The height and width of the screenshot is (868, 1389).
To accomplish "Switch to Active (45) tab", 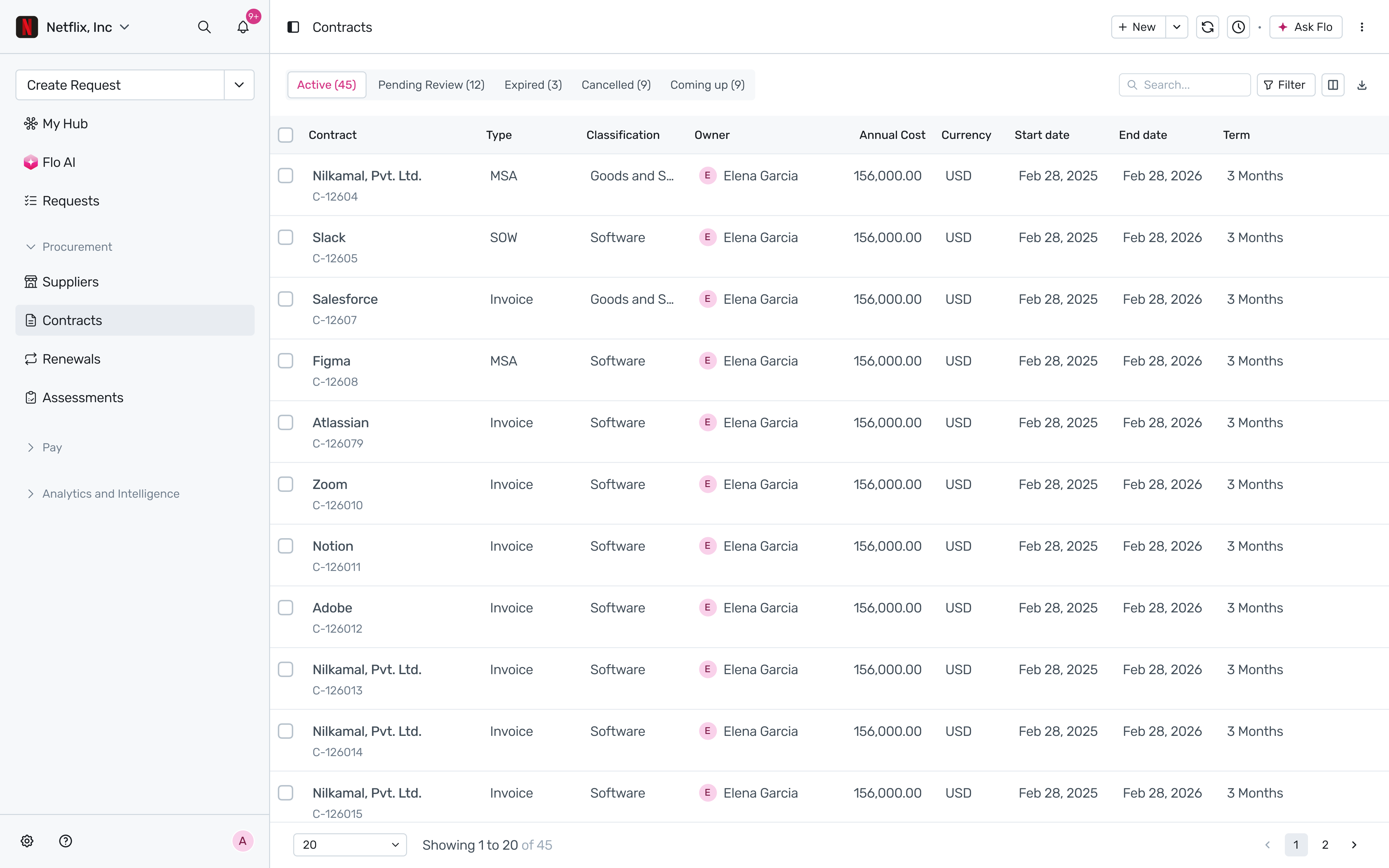I will 327,85.
